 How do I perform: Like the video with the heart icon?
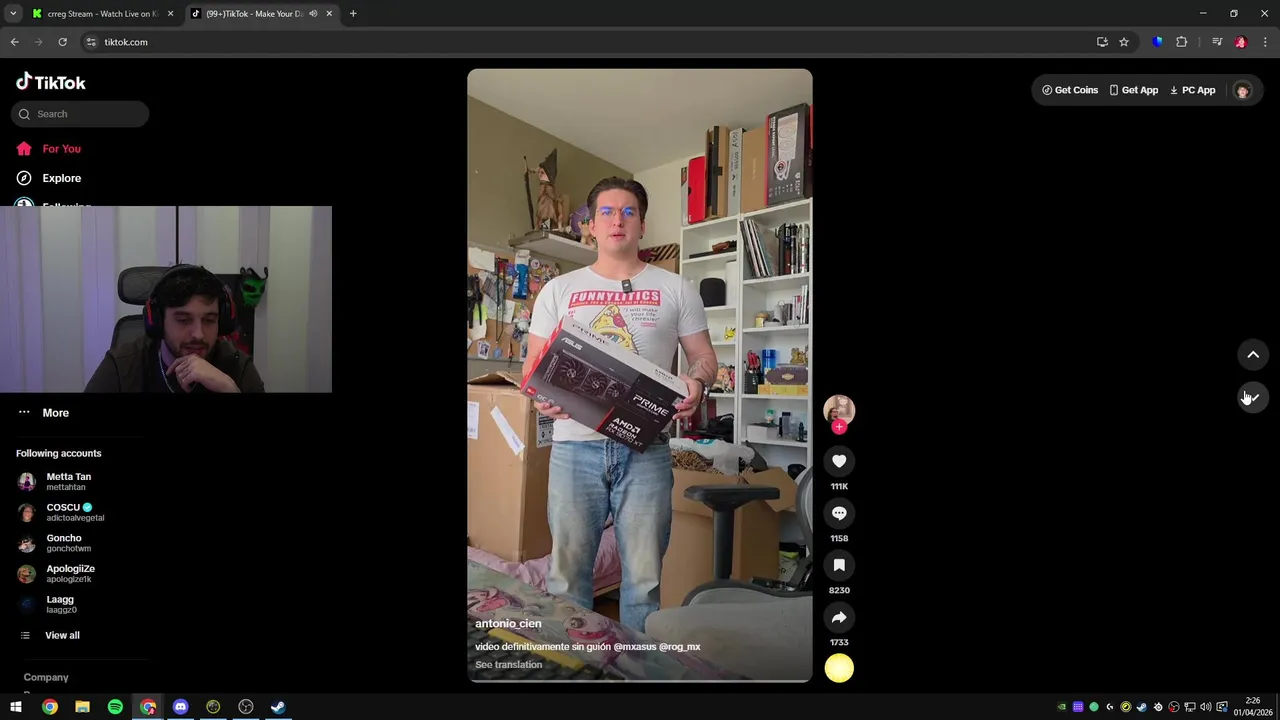pos(839,461)
